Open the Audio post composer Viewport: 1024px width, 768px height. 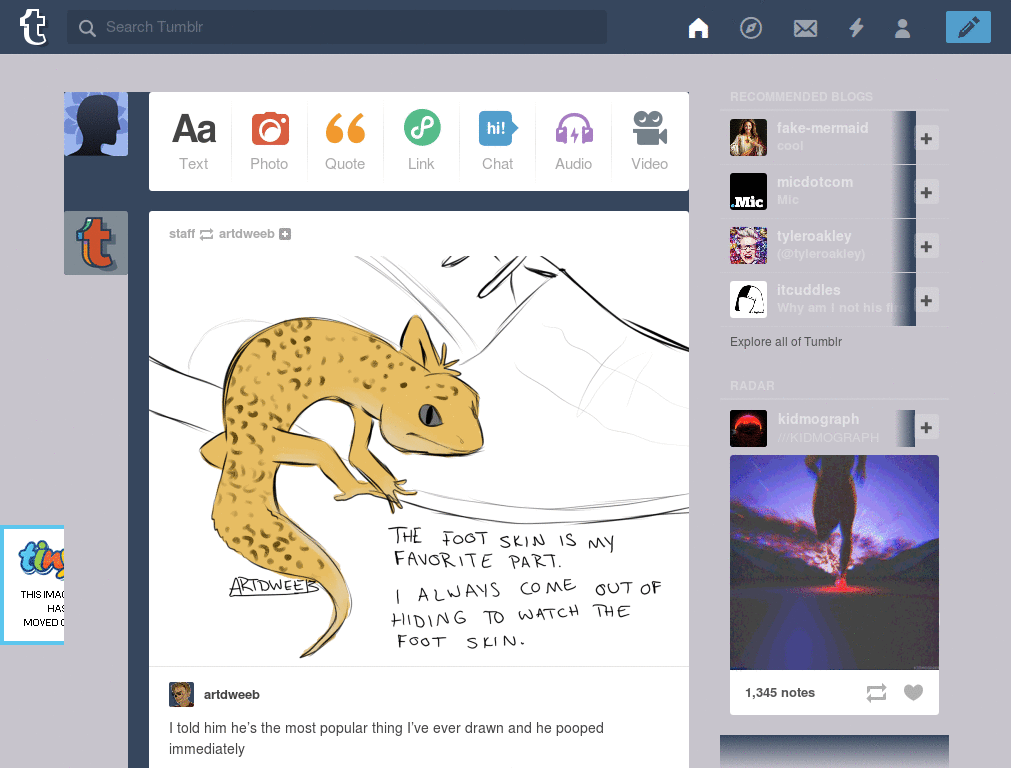click(x=573, y=140)
